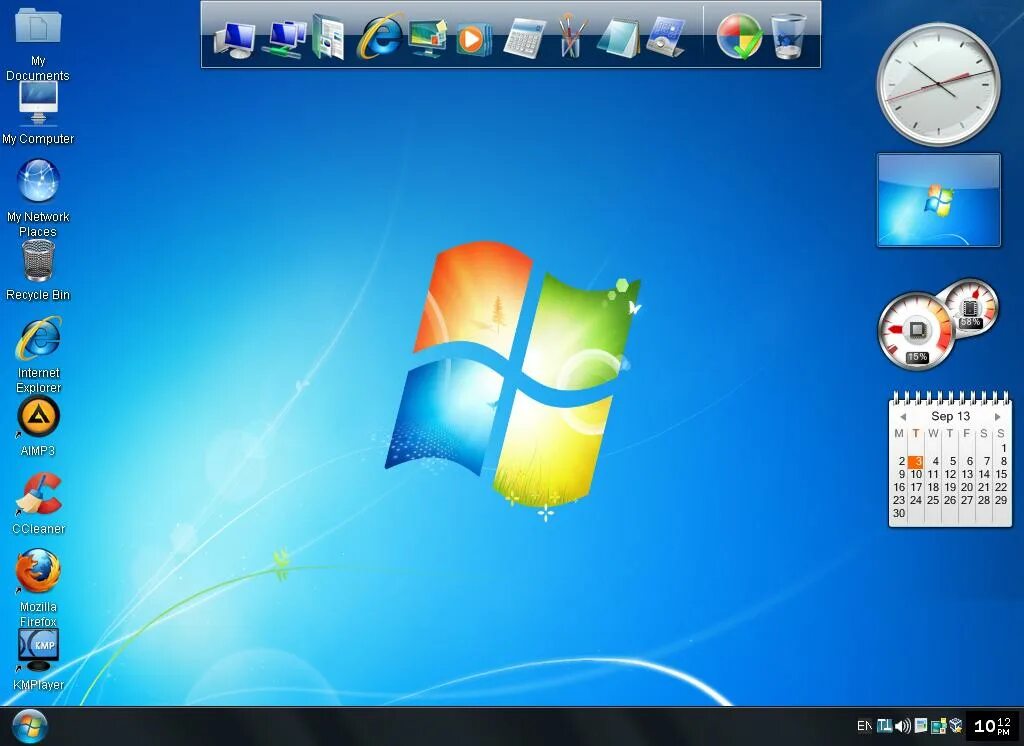The height and width of the screenshot is (746, 1024).
Task: Launch Internet Explorer from the dock
Action: (x=381, y=37)
